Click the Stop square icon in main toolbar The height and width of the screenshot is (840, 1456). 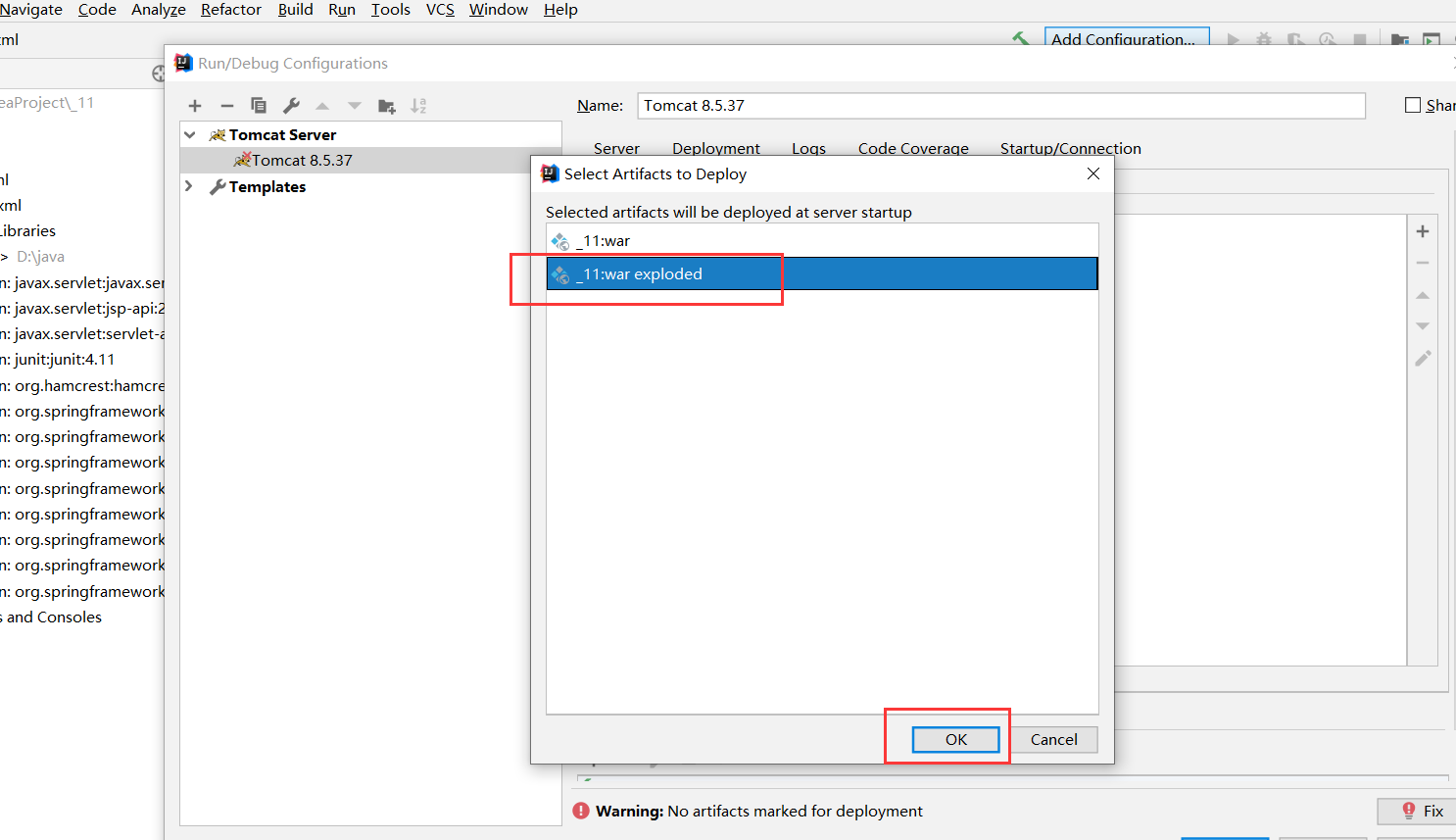[x=1360, y=39]
